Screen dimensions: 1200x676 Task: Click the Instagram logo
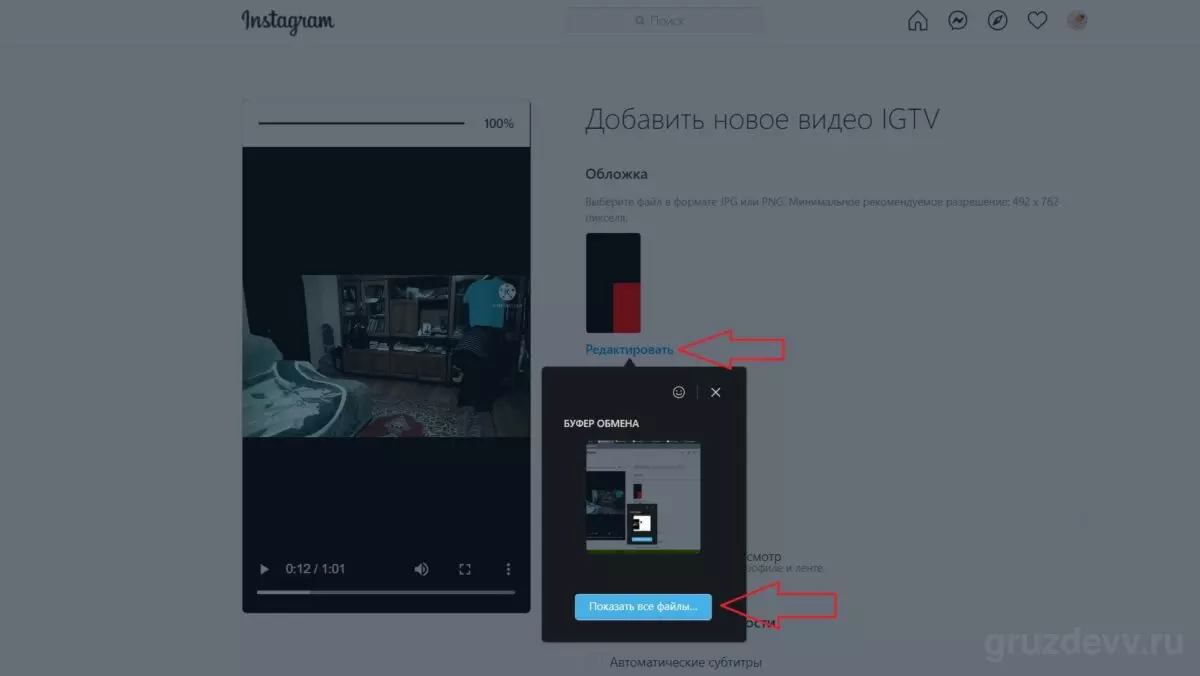pos(288,21)
